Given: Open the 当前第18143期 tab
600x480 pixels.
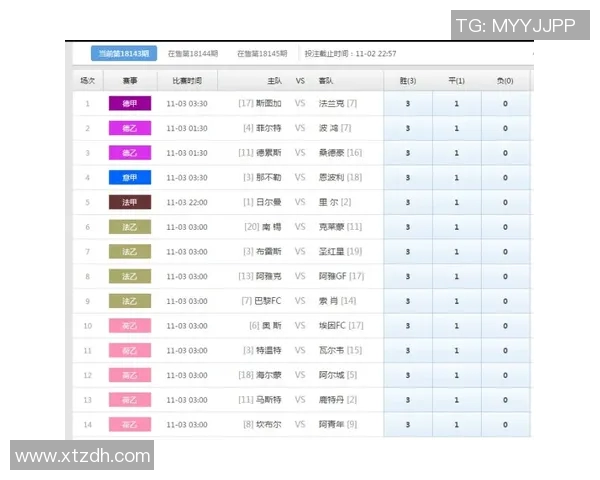Looking at the screenshot, I should click(120, 53).
